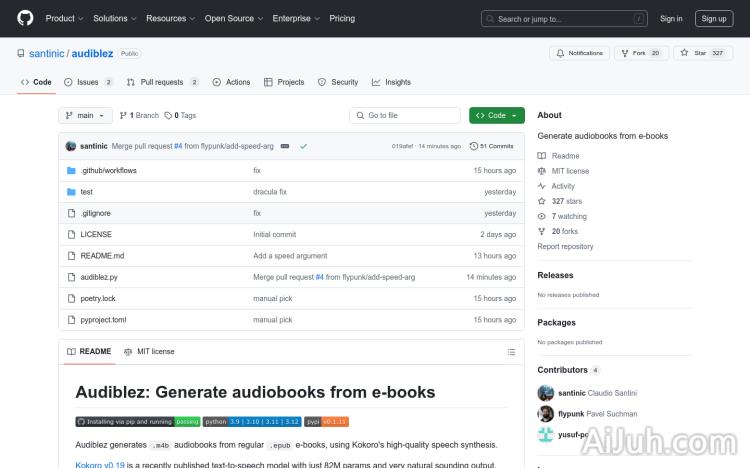This screenshot has height=468, width=750.
Task: Expand the Open Source menu
Action: pos(233,18)
